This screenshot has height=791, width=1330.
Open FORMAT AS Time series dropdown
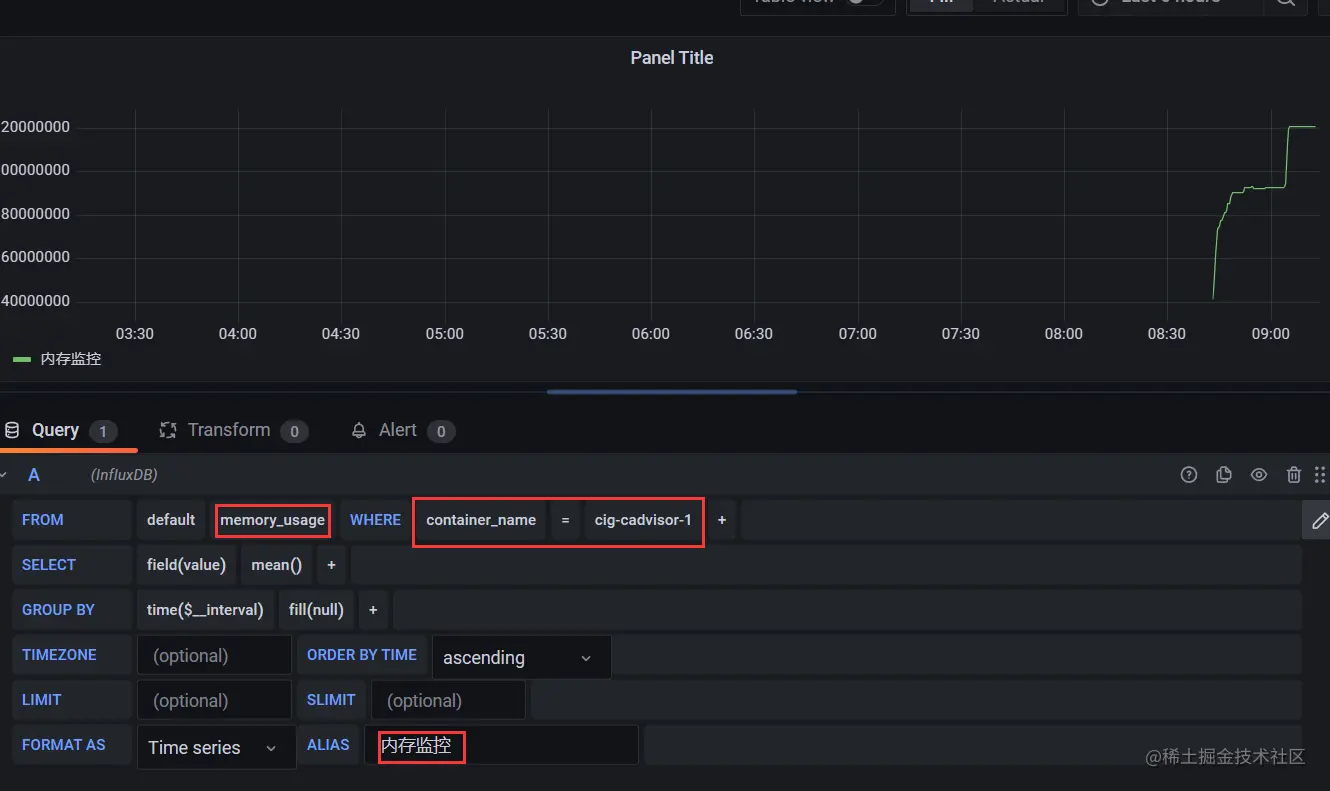pyautogui.click(x=216, y=747)
